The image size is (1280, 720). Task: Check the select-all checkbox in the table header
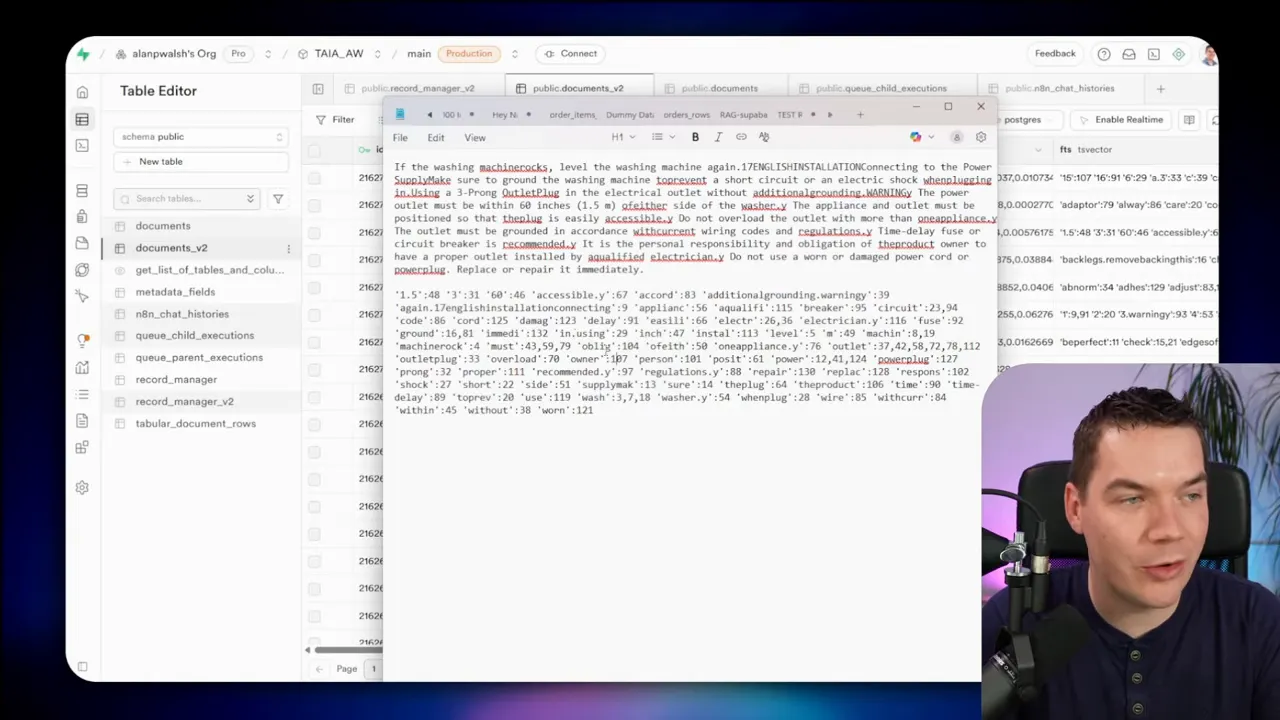314,150
